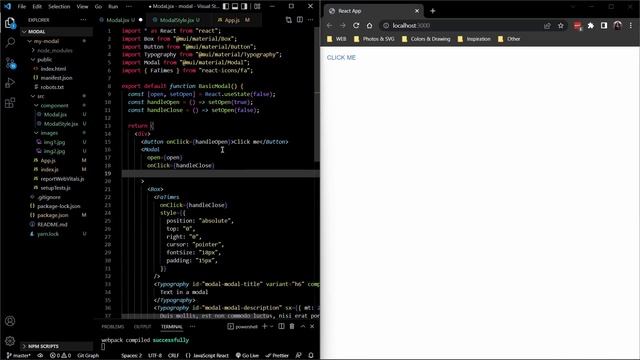The image size is (640, 360).
Task: Open index.html in the file tree
Action: coord(53,69)
